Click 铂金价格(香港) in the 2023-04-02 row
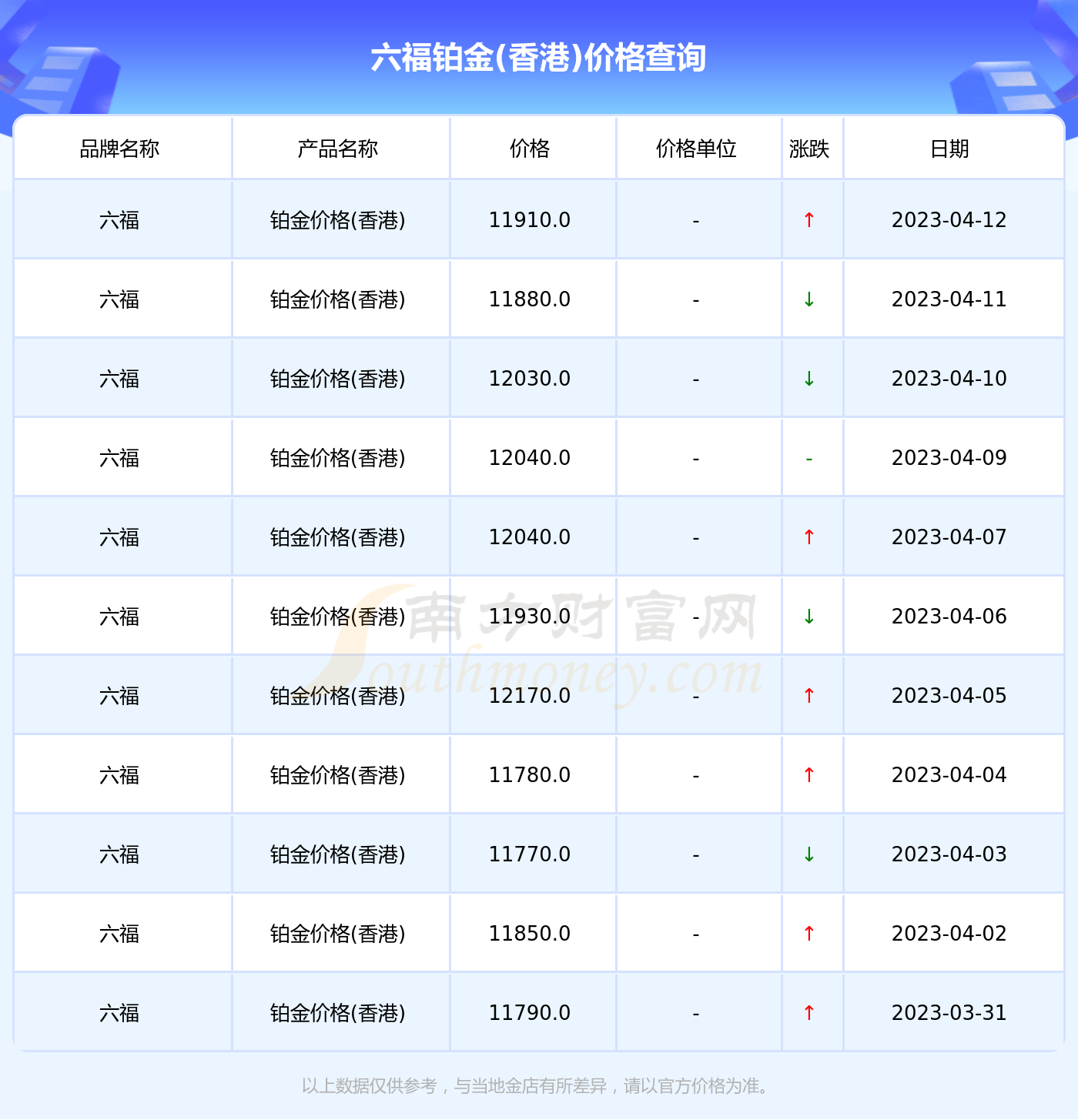Viewport: 1078px width, 1120px height. pos(337,934)
